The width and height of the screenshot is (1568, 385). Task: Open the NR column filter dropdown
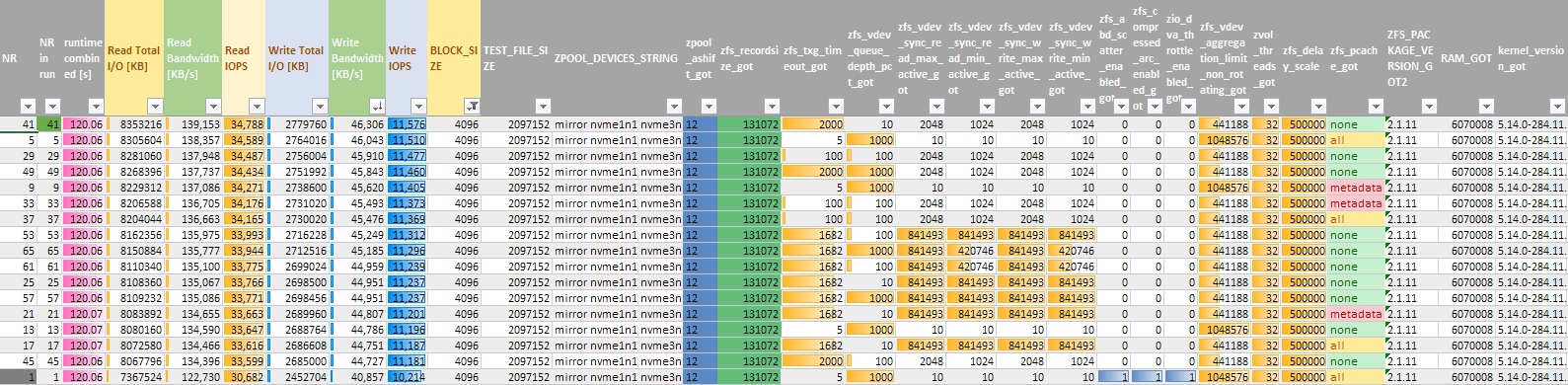(x=28, y=106)
